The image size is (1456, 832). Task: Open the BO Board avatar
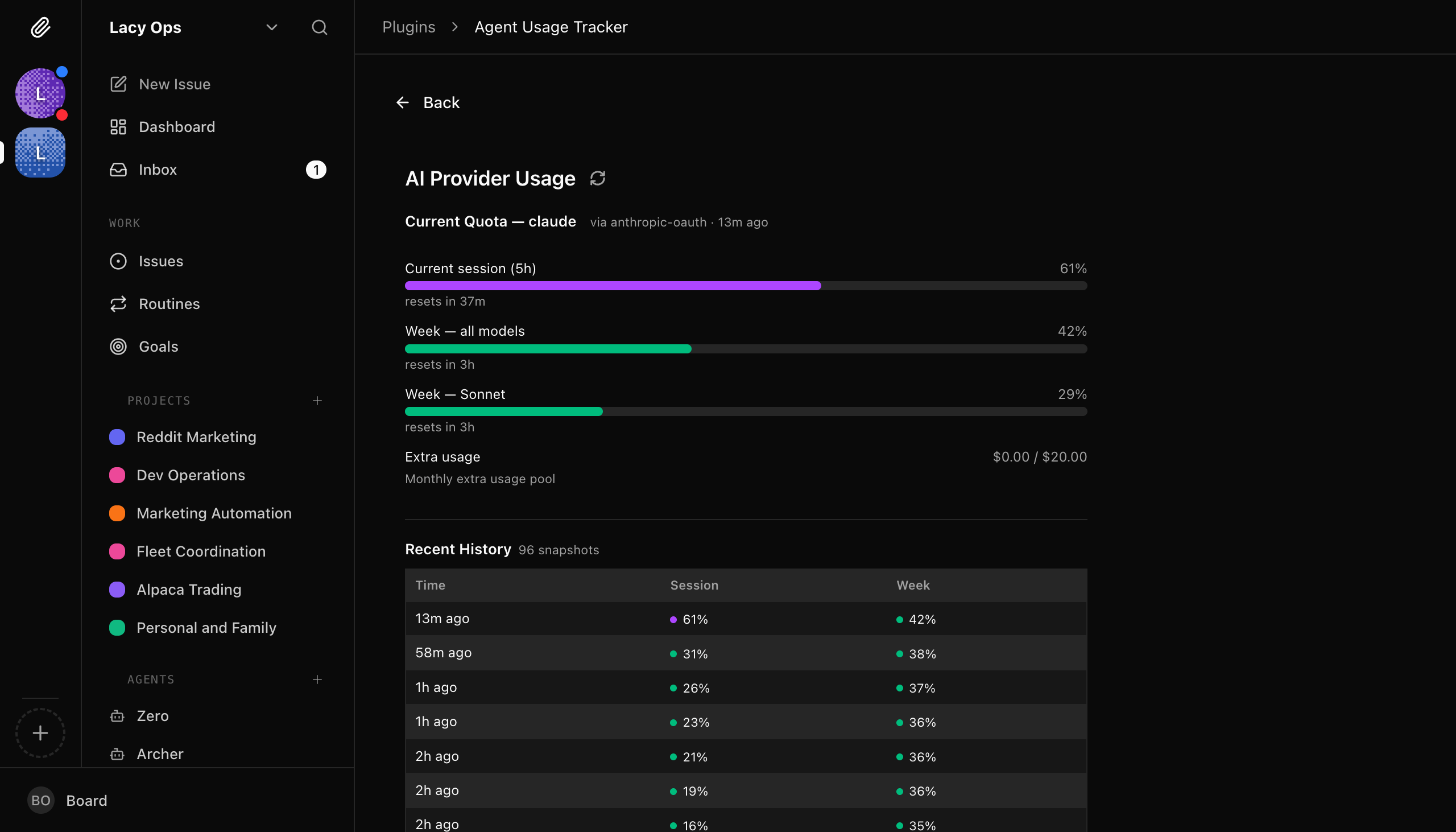tap(40, 801)
